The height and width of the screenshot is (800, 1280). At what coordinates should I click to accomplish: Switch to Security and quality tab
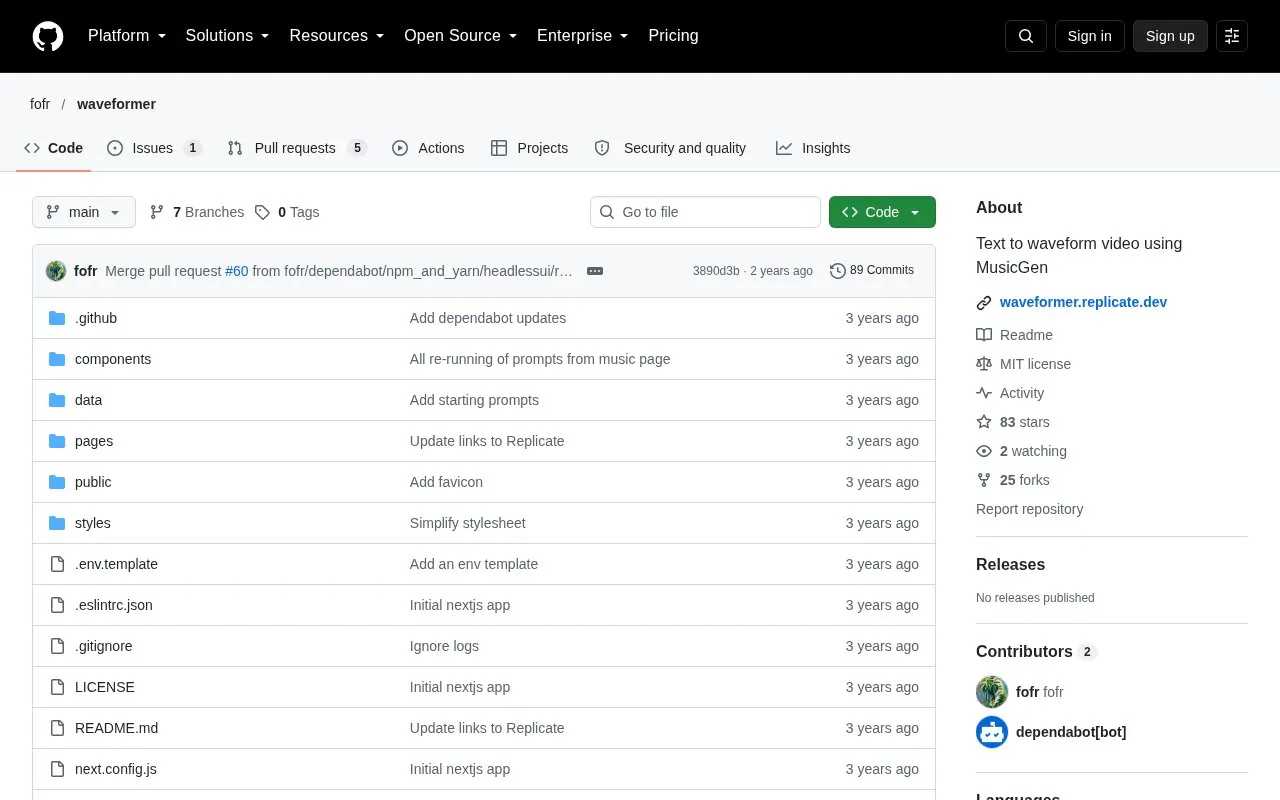[670, 148]
